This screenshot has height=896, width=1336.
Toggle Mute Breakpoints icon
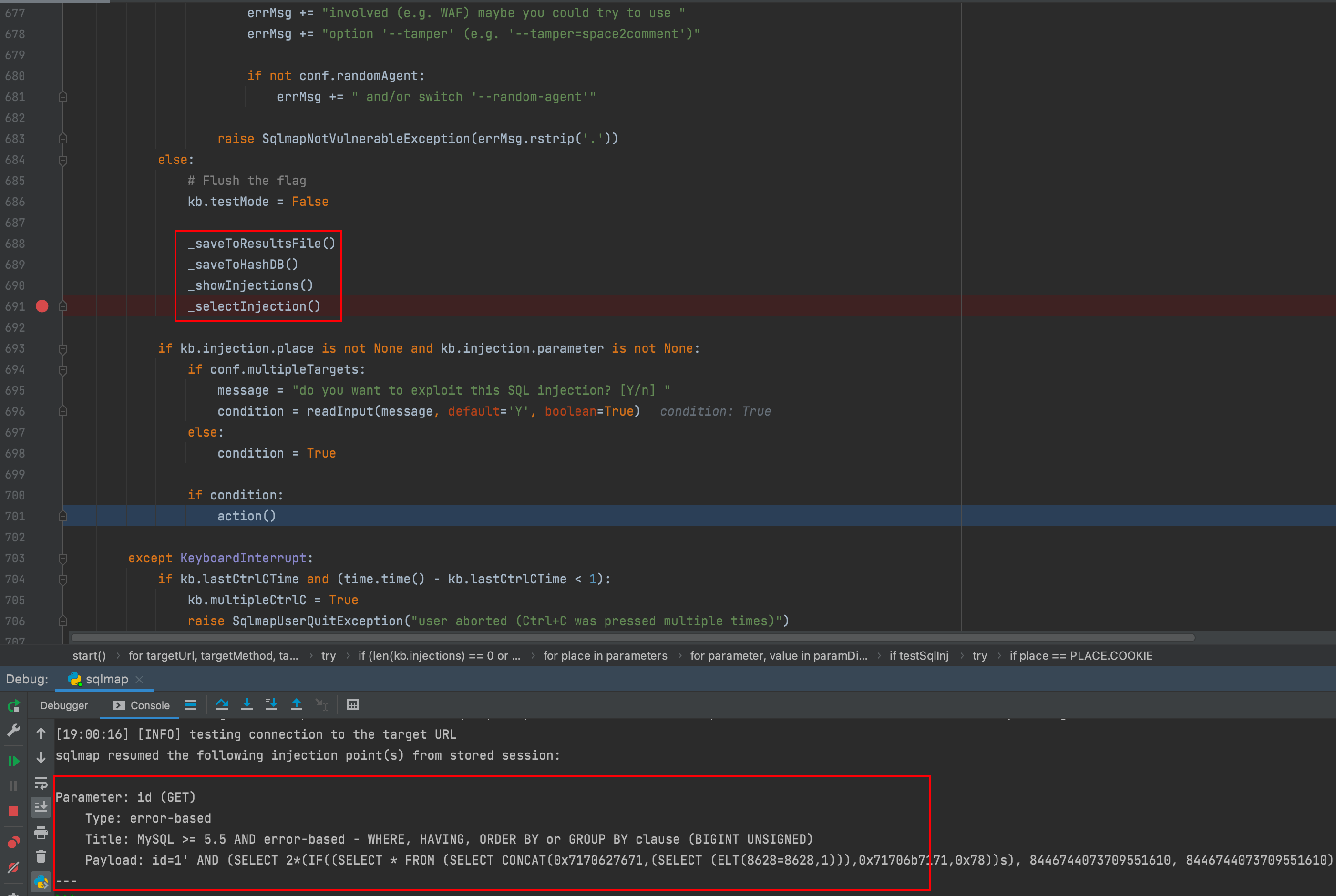14,867
